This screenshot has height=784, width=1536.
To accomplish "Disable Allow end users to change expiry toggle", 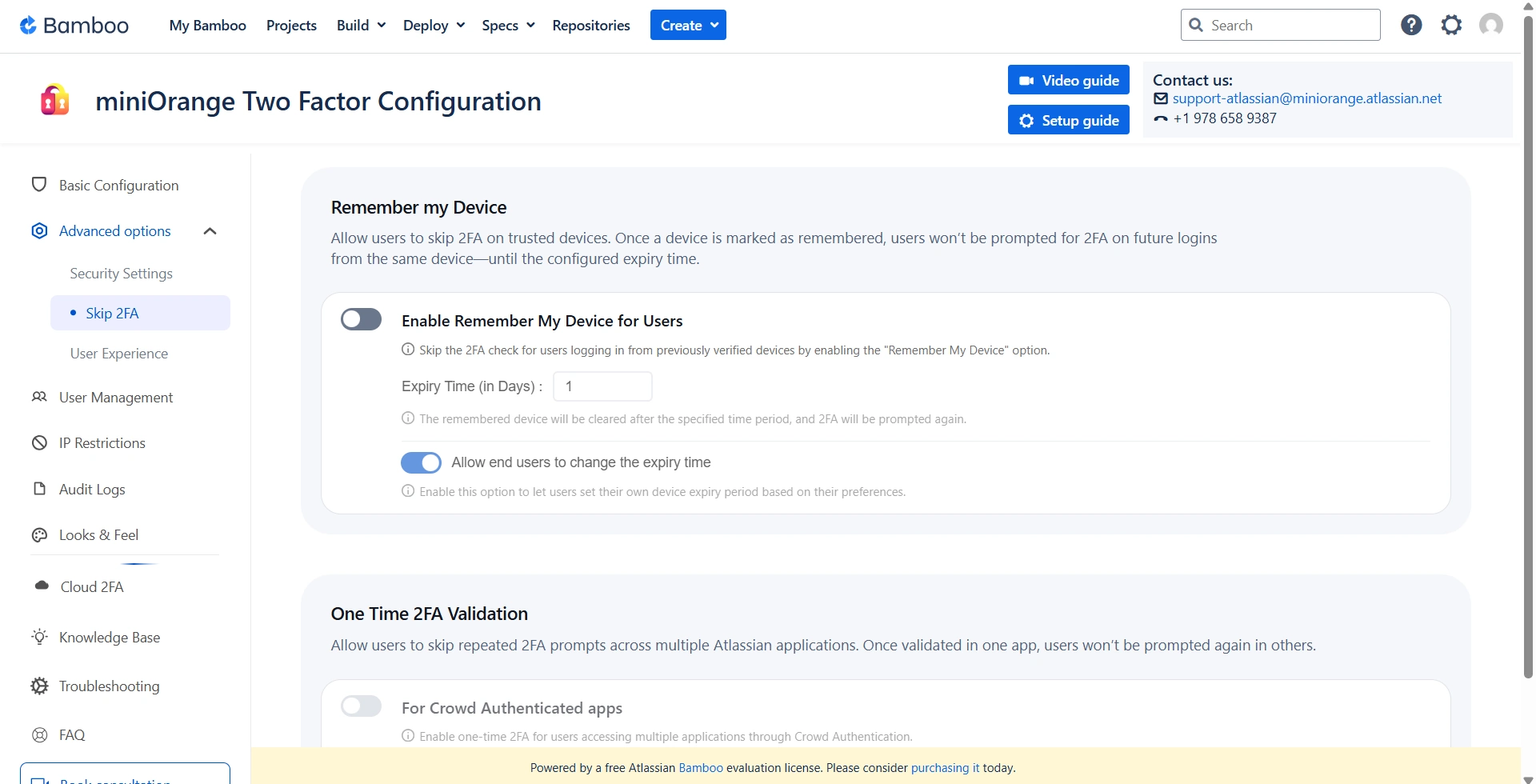I will 421,462.
